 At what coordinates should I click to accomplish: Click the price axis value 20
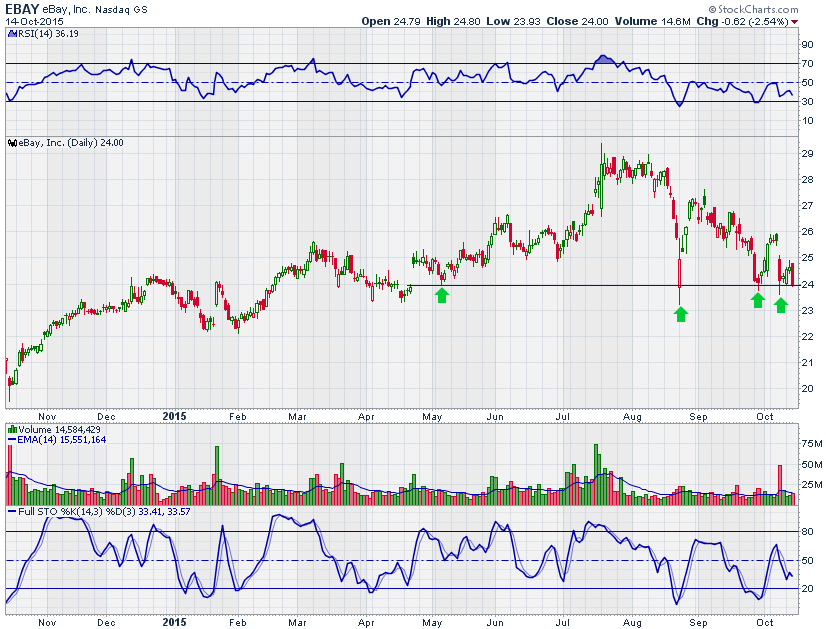point(807,389)
